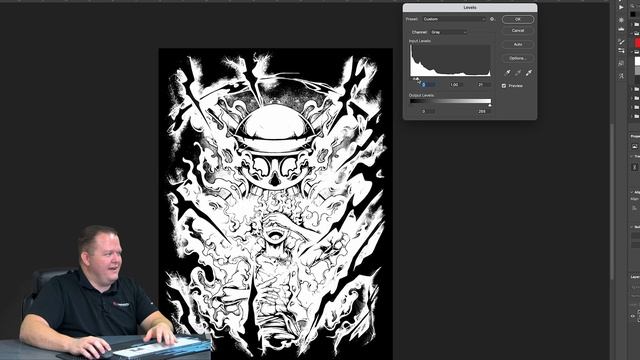Image resolution: width=640 pixels, height=360 pixels.
Task: Open the histogram panel icon
Action: coord(621,29)
